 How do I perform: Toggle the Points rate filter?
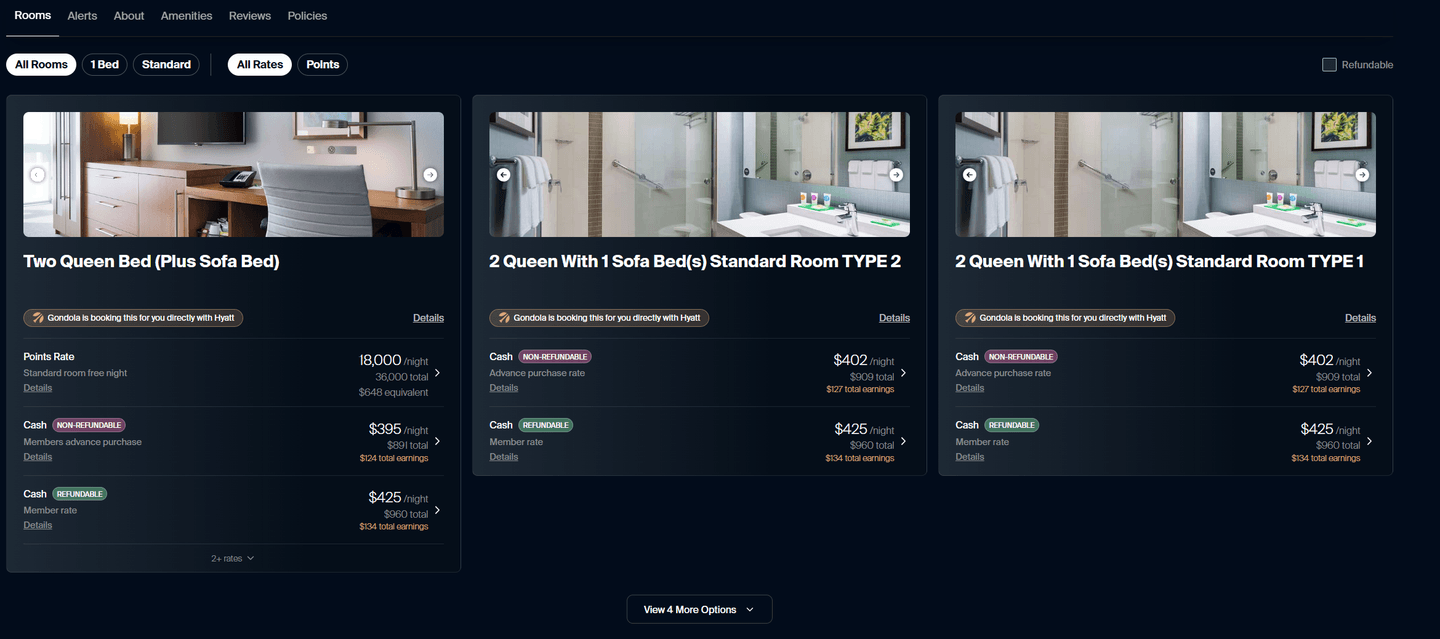click(322, 65)
